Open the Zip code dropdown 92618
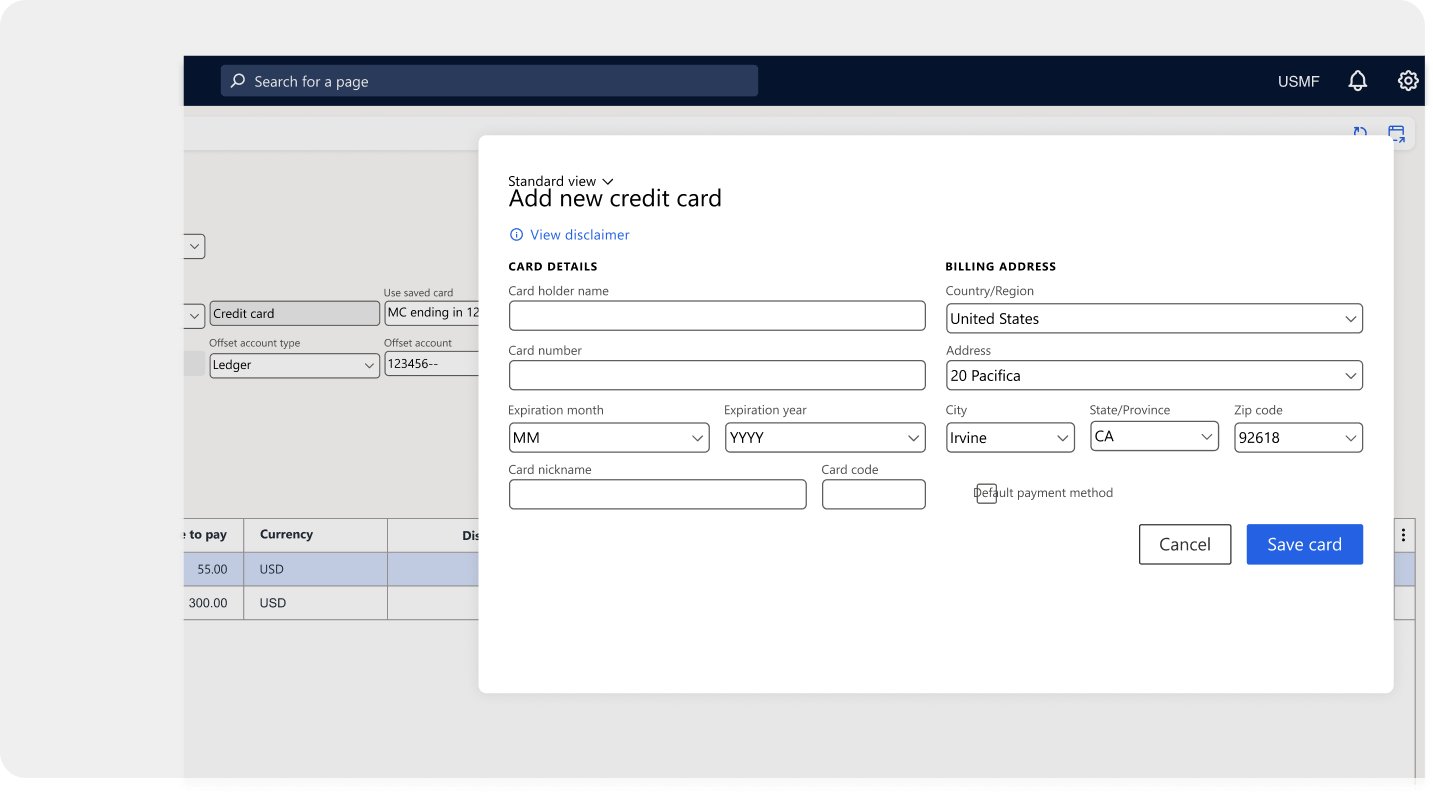This screenshot has height=794, width=1433. (1298, 438)
